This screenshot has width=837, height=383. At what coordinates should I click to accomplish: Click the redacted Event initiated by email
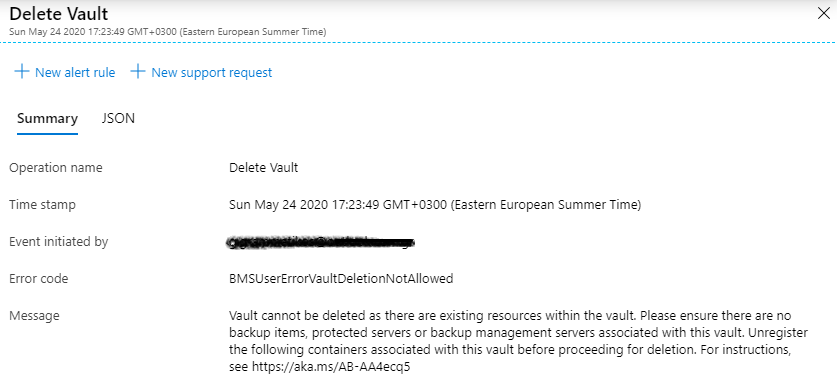click(321, 243)
